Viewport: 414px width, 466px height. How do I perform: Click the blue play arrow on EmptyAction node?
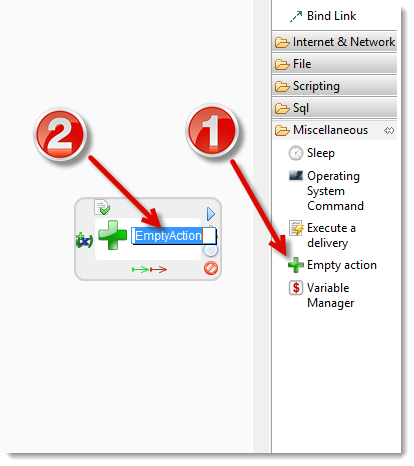[x=211, y=214]
